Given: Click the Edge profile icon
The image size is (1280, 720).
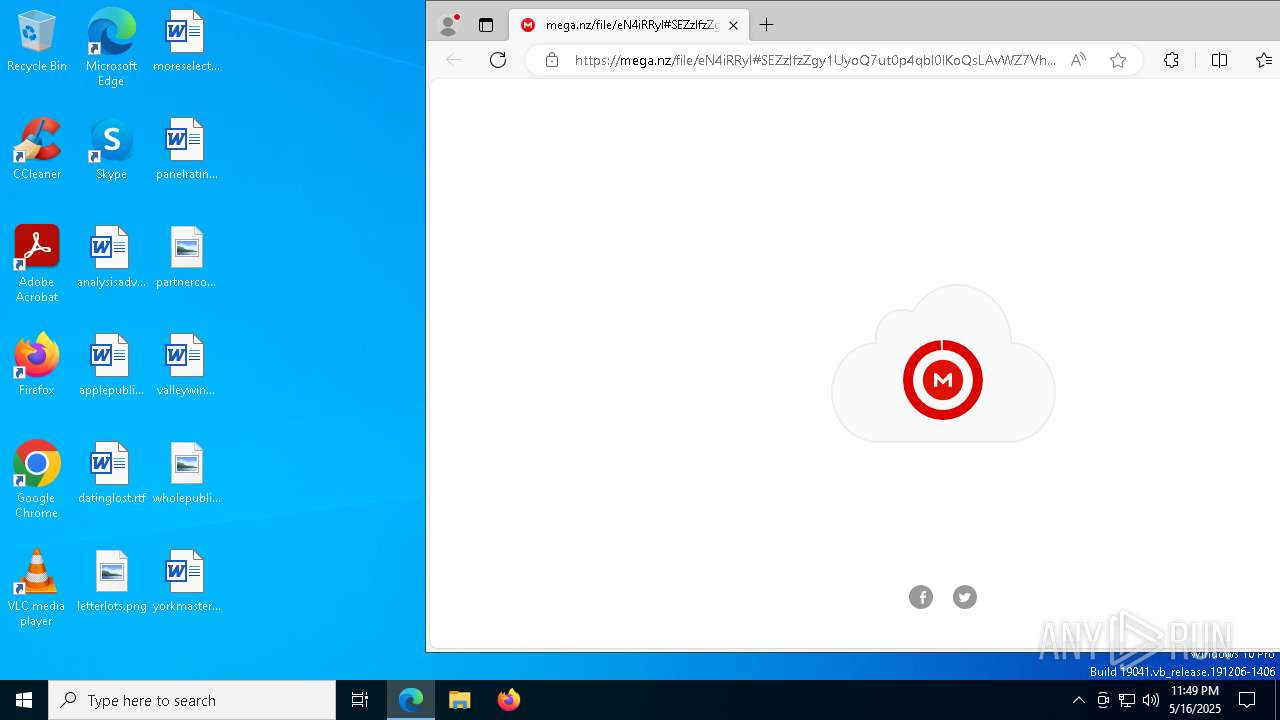Looking at the screenshot, I should coord(449,25).
